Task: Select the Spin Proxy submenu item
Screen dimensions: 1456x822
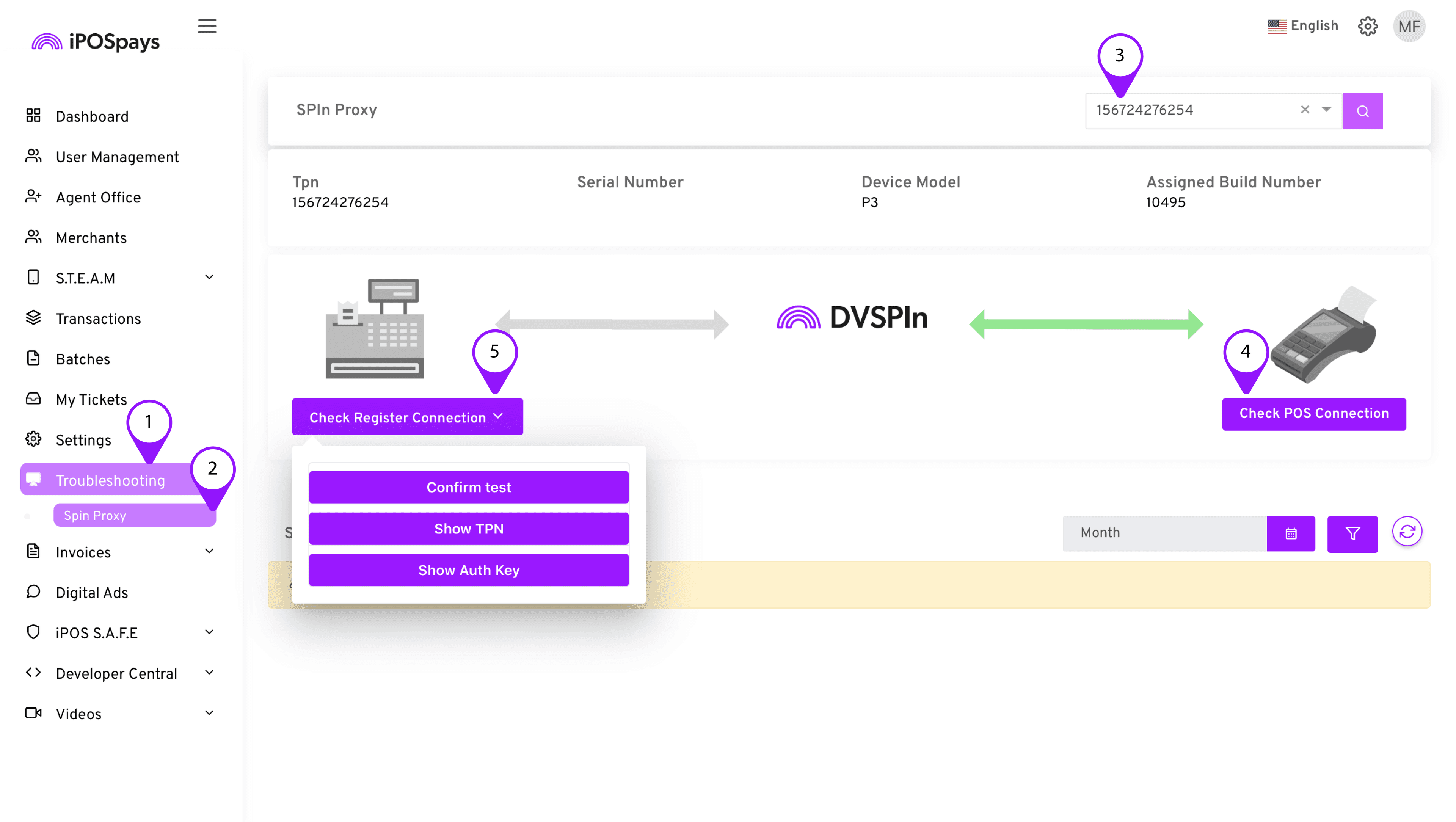Action: click(135, 515)
